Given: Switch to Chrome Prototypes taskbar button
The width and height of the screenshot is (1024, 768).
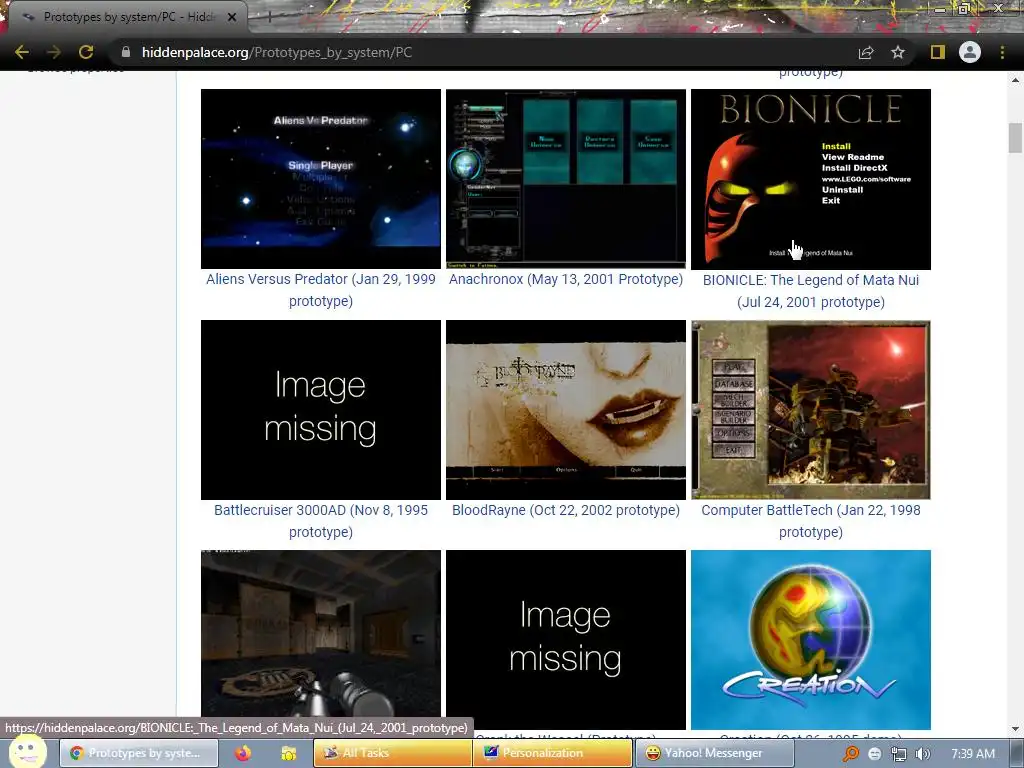Looking at the screenshot, I should point(139,753).
